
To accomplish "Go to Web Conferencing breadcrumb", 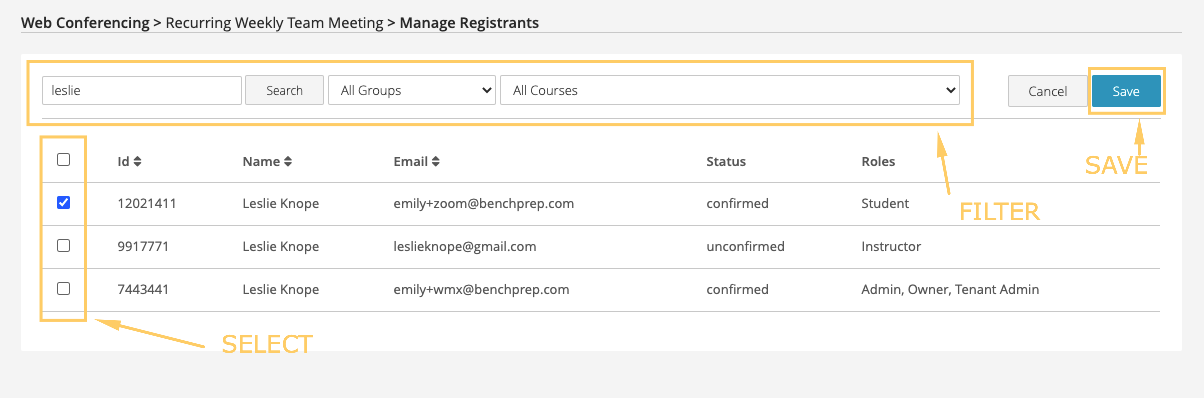I will 85,22.
